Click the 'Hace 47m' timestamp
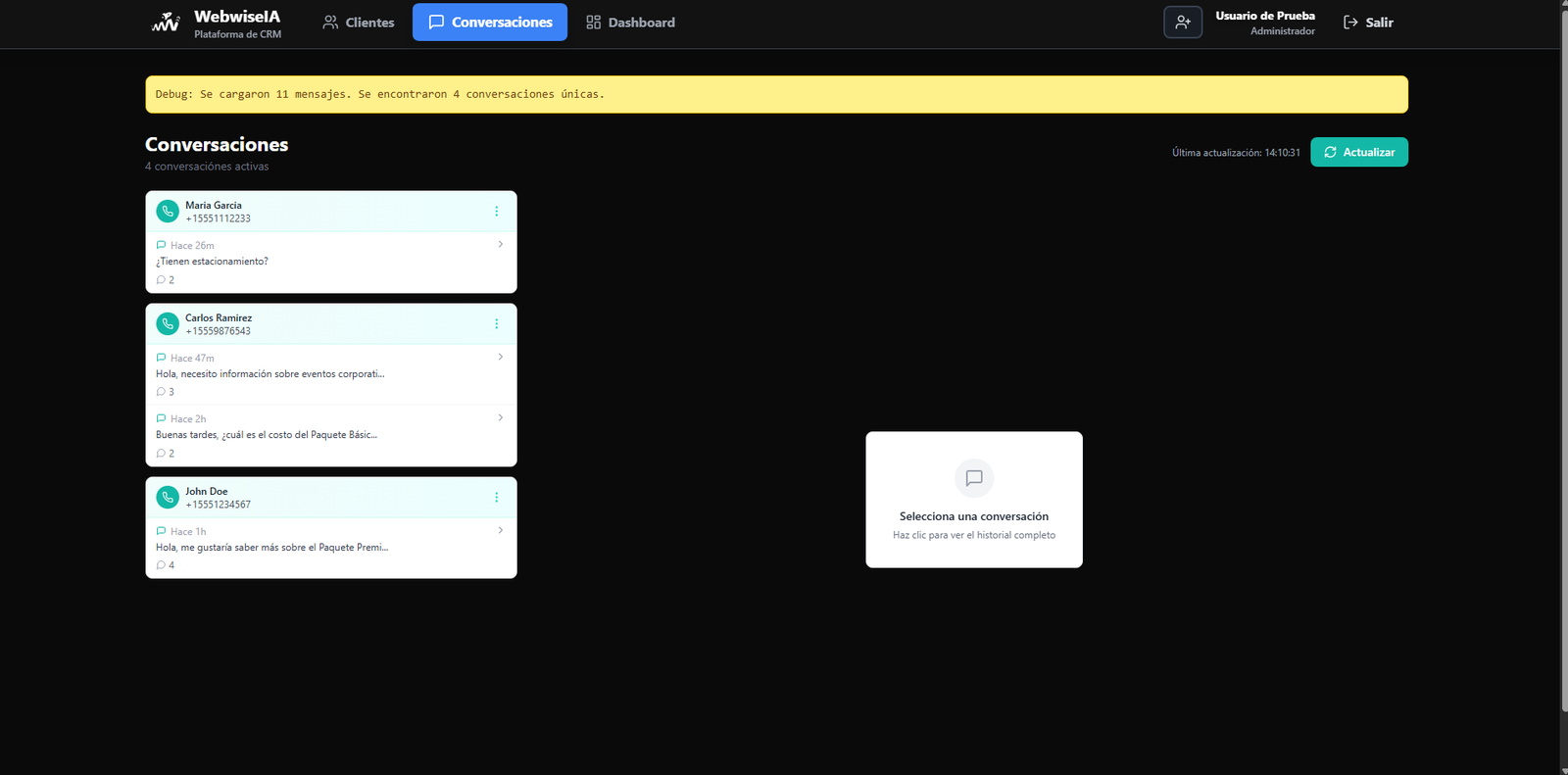This screenshot has width=1568, height=775. click(192, 359)
